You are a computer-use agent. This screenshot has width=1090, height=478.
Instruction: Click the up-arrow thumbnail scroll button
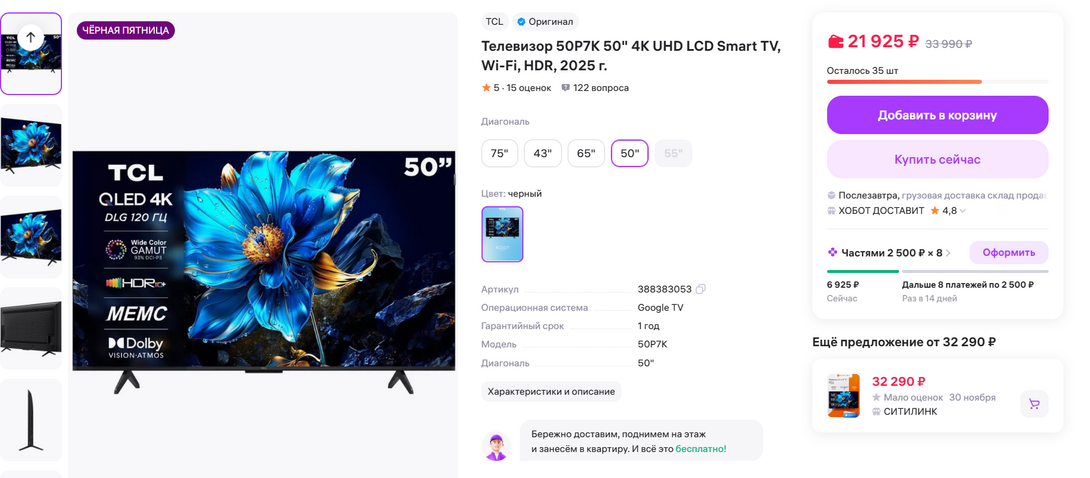click(x=31, y=38)
